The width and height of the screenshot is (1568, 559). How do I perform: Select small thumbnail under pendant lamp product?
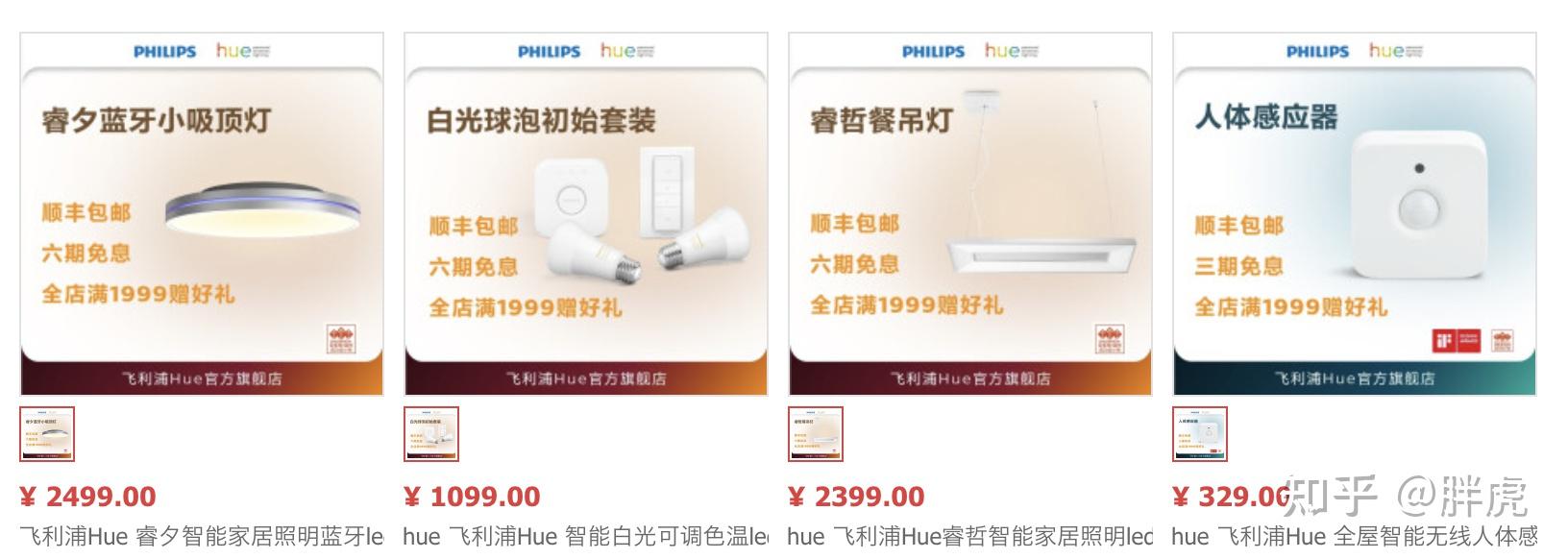pos(816,434)
